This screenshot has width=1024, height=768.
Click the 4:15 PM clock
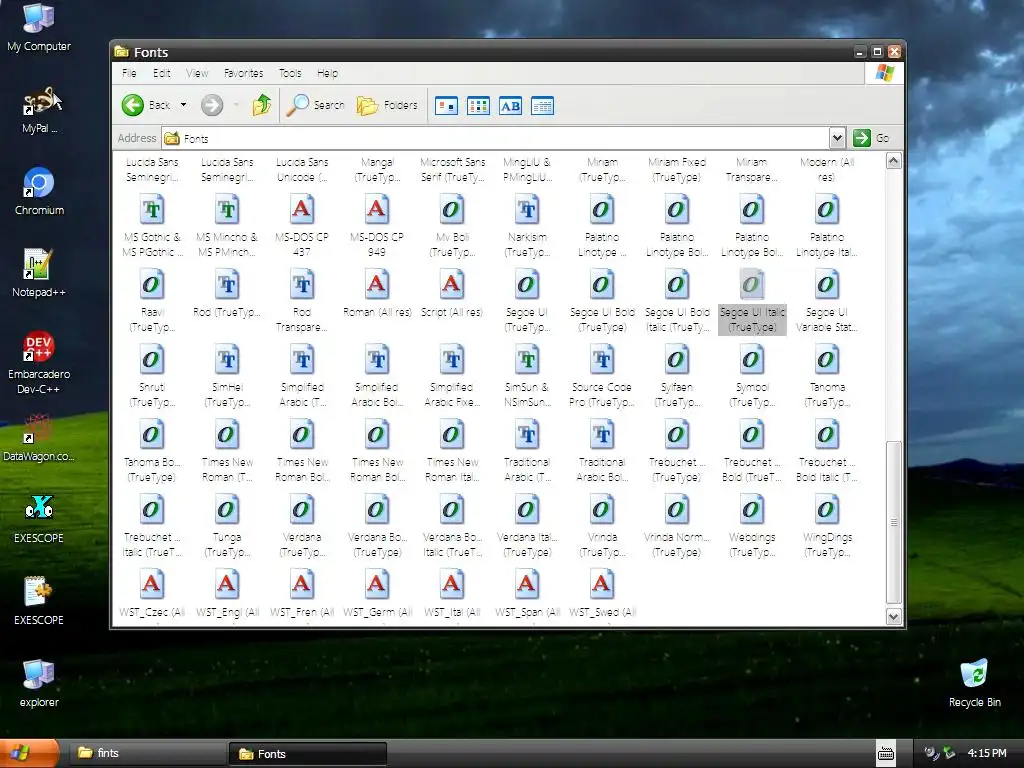pyautogui.click(x=987, y=753)
